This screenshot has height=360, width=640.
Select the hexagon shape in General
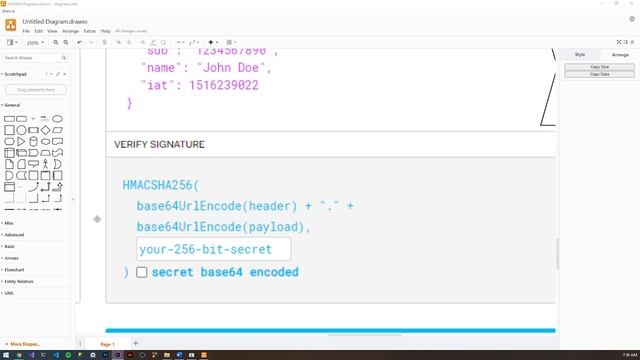9,142
